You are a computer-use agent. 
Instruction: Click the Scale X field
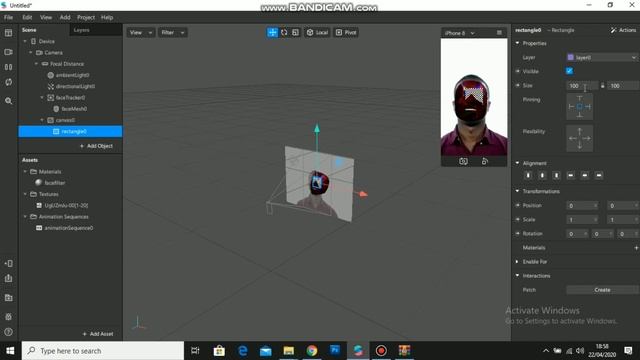pyautogui.click(x=582, y=220)
